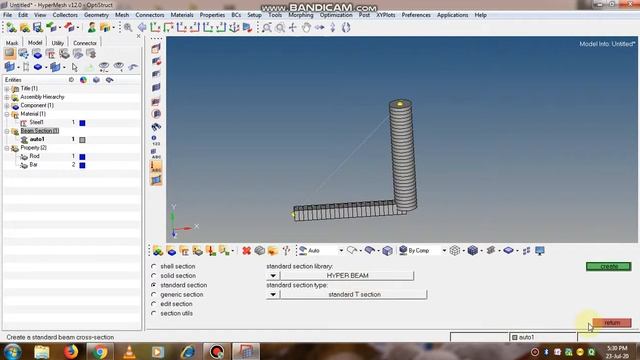Click the blue color swatch for Rod
The image size is (640, 360).
coord(82,157)
